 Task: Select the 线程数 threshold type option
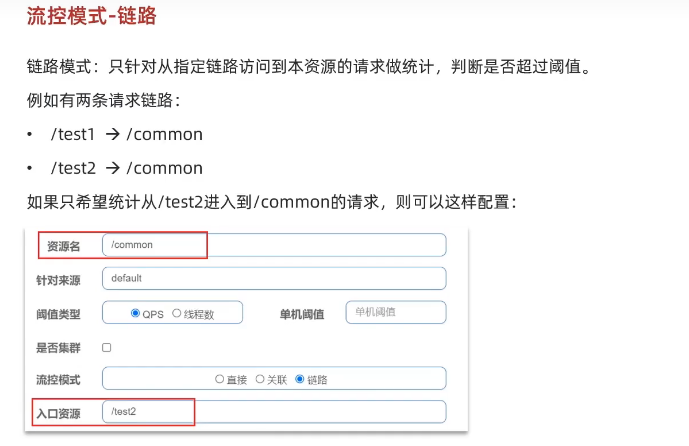click(x=177, y=313)
